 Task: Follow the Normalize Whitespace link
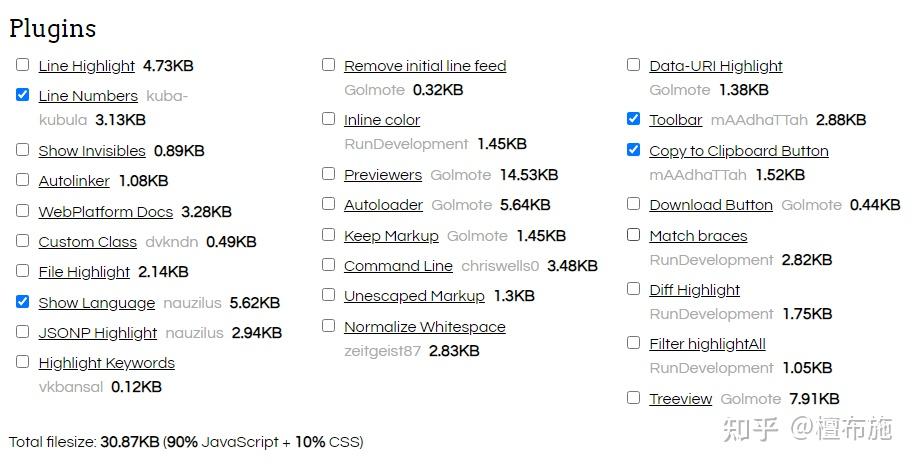(424, 327)
